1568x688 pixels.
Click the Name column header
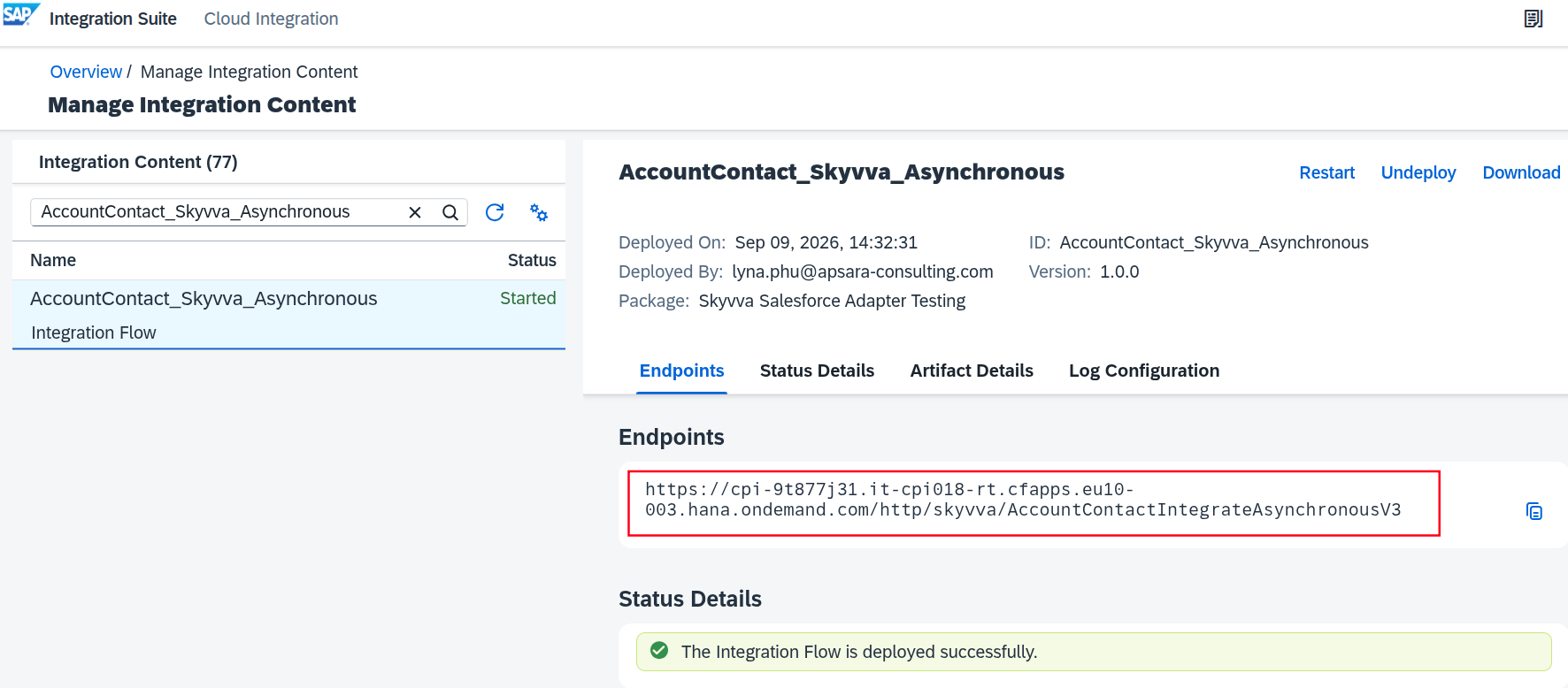(53, 260)
